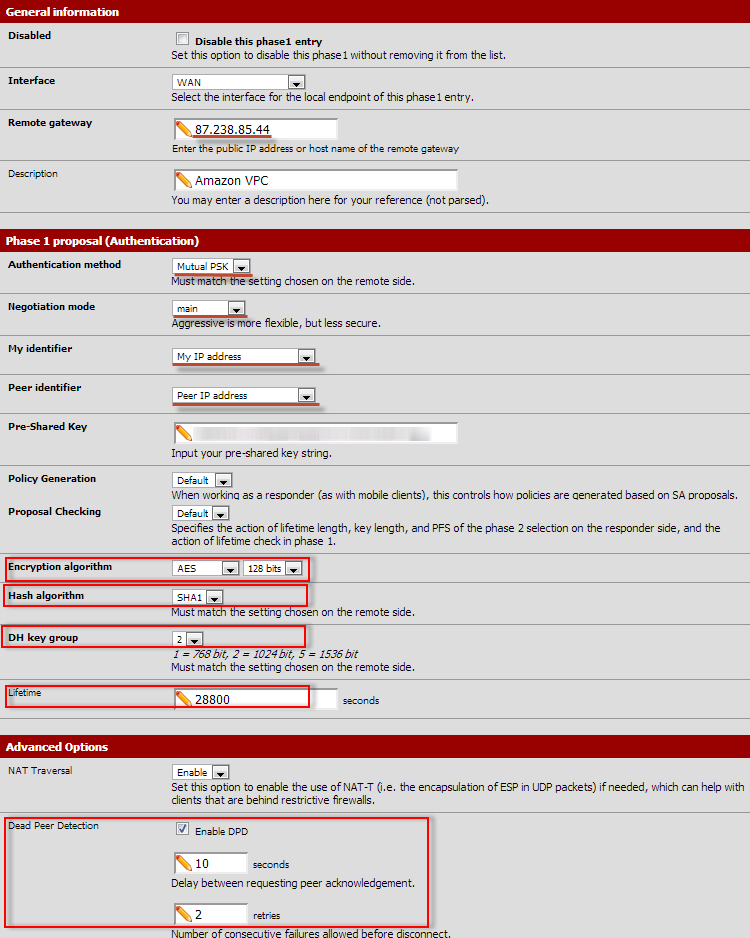This screenshot has height=938, width=750.
Task: Open the Proposal Checking dropdown
Action: [x=201, y=513]
